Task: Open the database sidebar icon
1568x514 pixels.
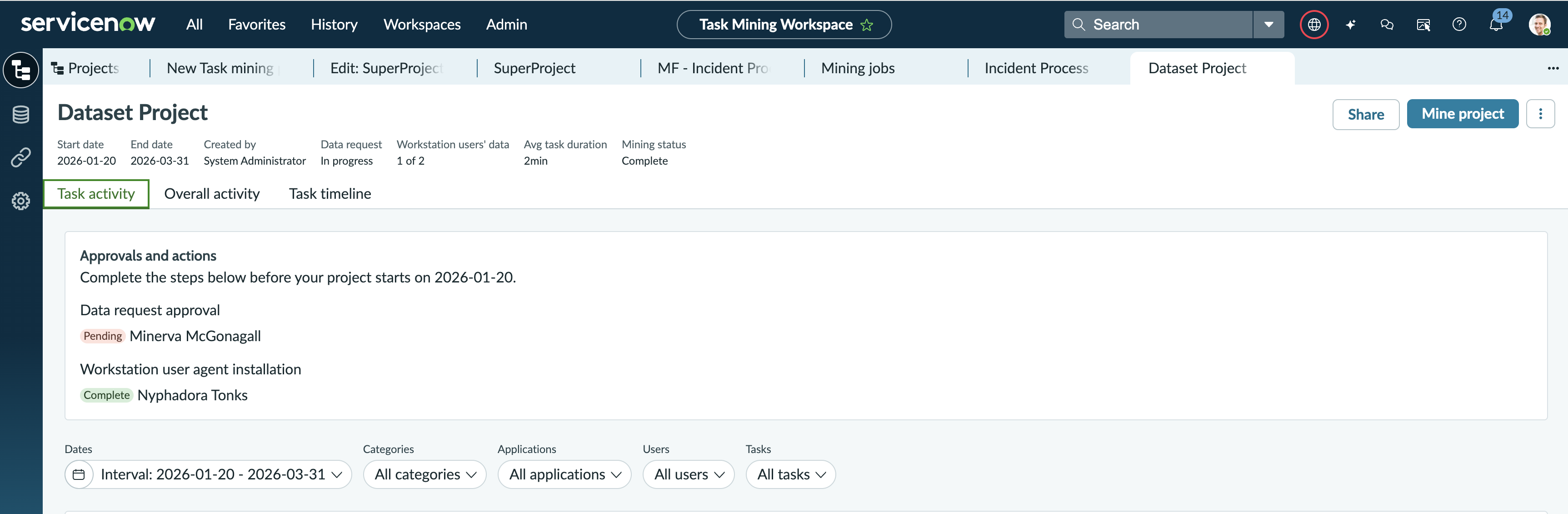Action: (21, 114)
